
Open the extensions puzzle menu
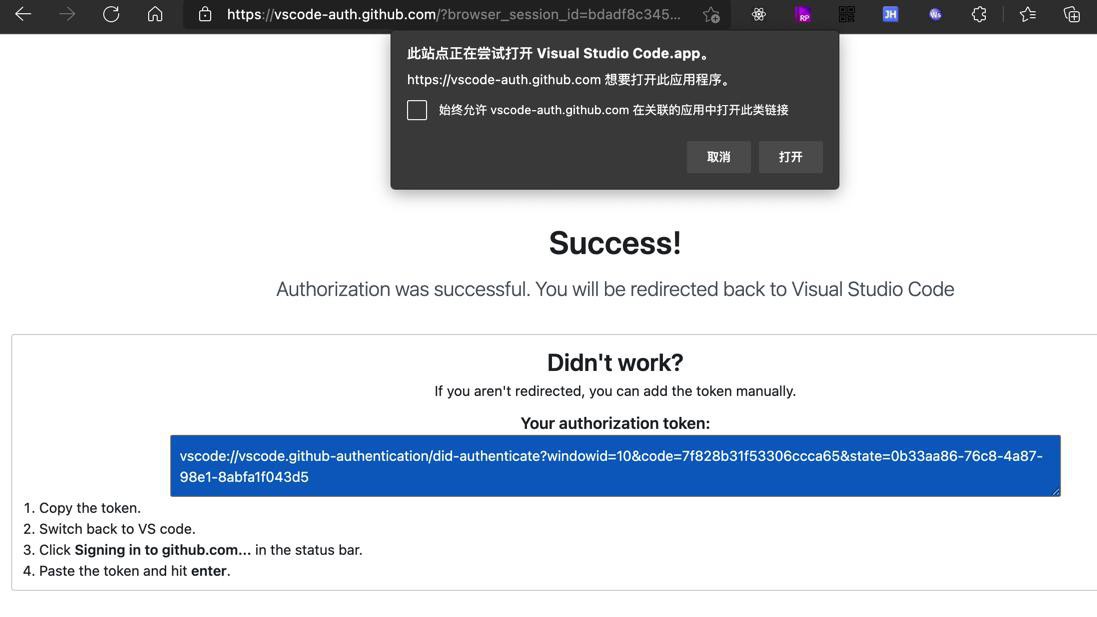[979, 14]
